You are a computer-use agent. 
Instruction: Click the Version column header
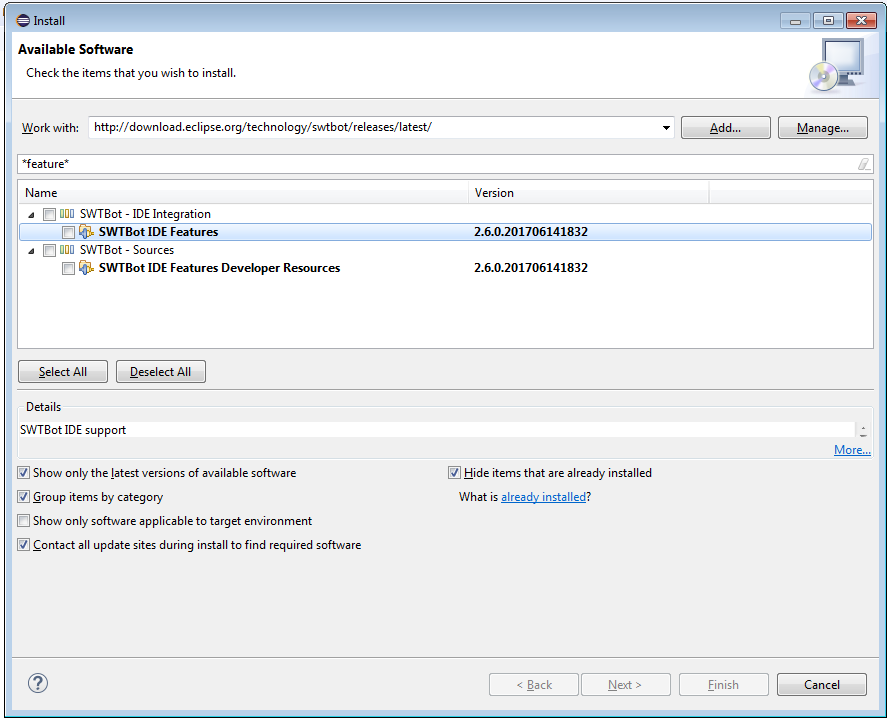point(588,193)
